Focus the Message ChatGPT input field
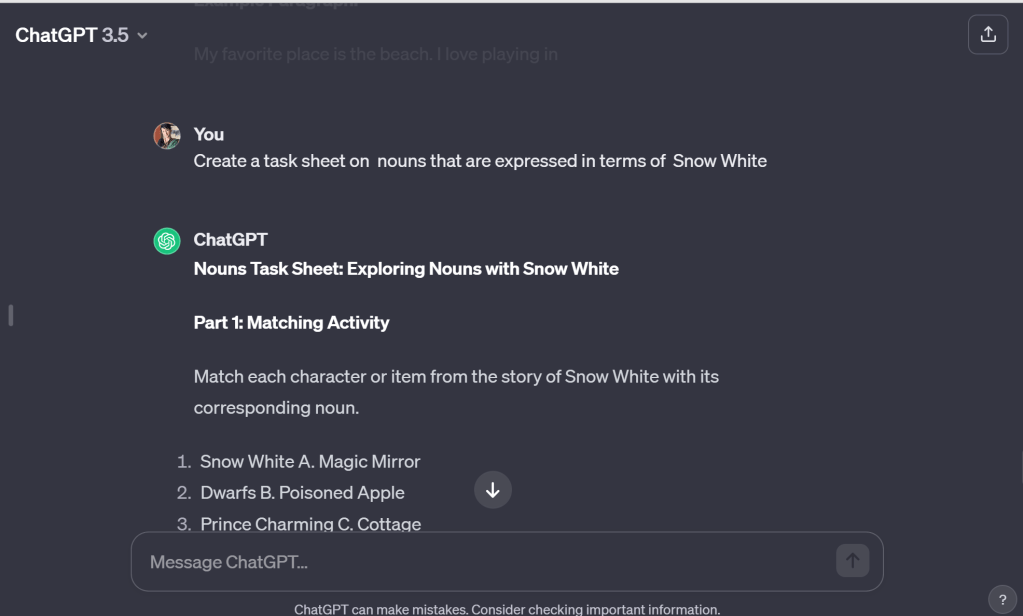This screenshot has height=616, width=1023. (x=480, y=562)
